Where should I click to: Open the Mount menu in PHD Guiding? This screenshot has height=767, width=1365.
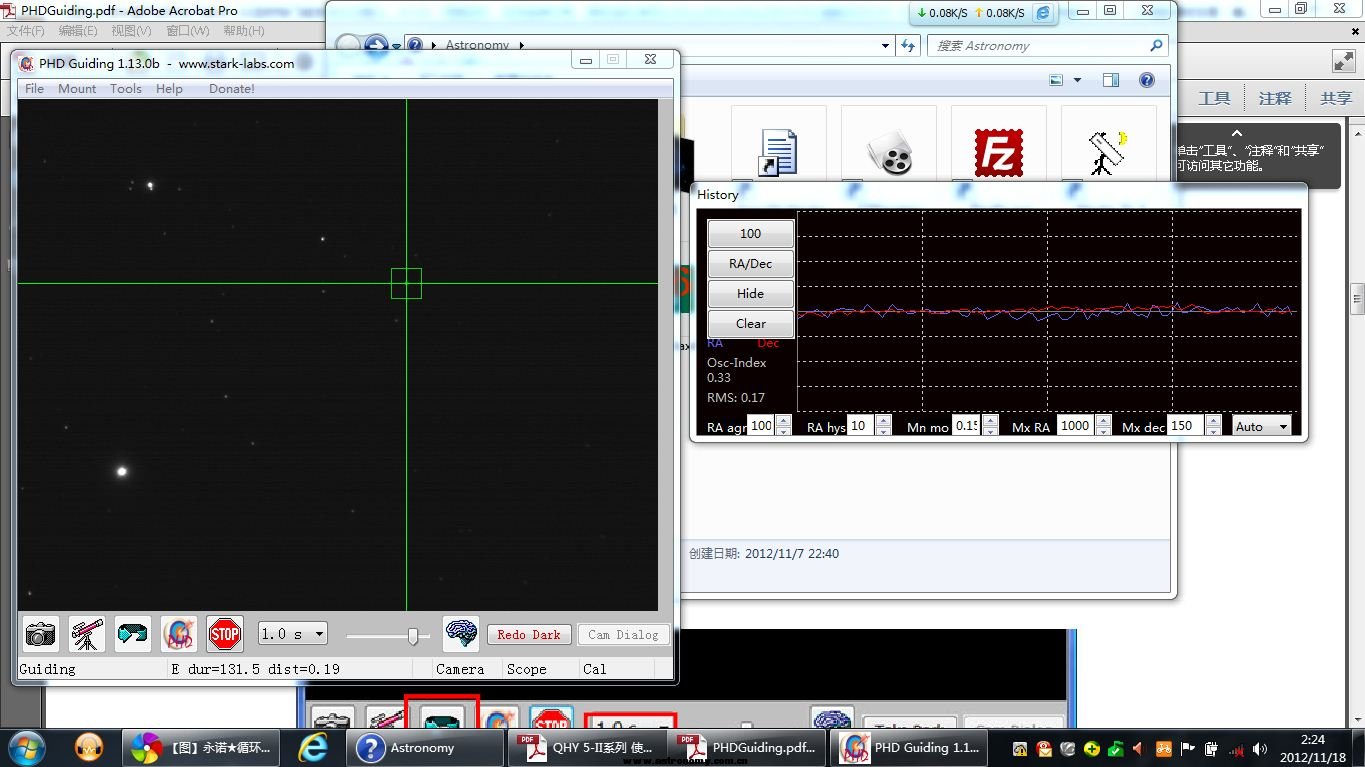77,88
